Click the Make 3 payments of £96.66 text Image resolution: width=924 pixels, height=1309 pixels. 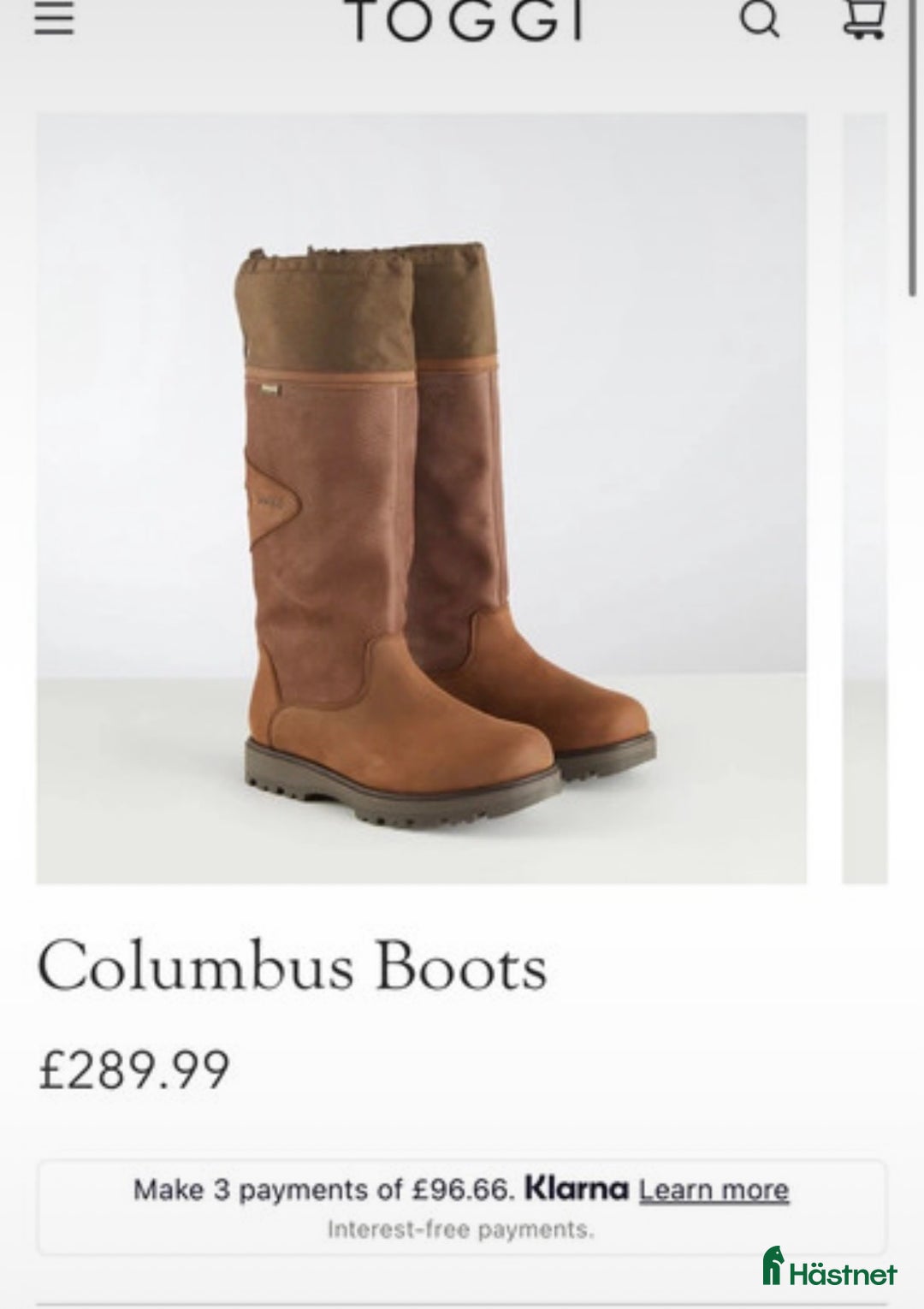coord(324,1189)
